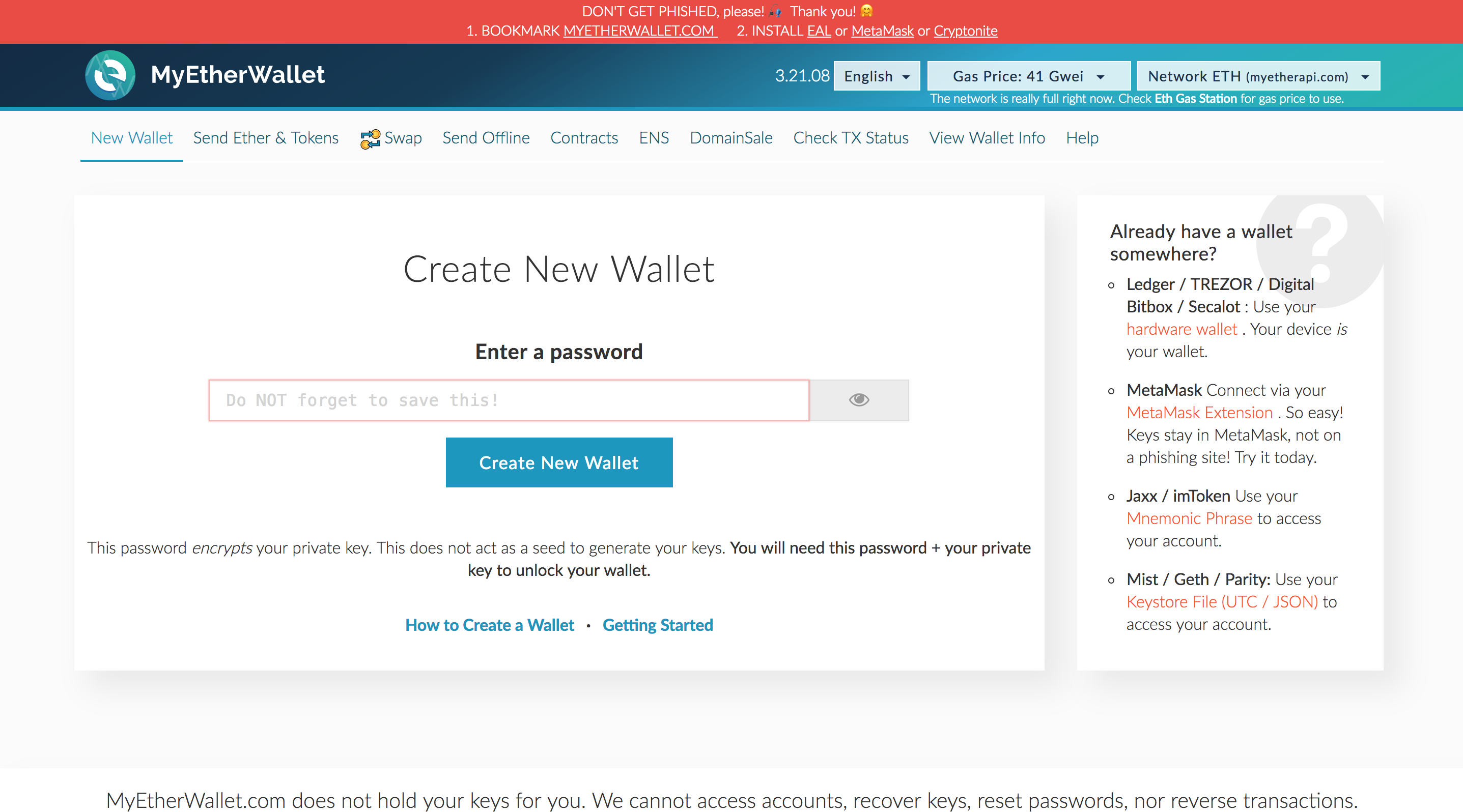Viewport: 1463px width, 812px height.
Task: Open the Contracts tab
Action: pos(584,138)
